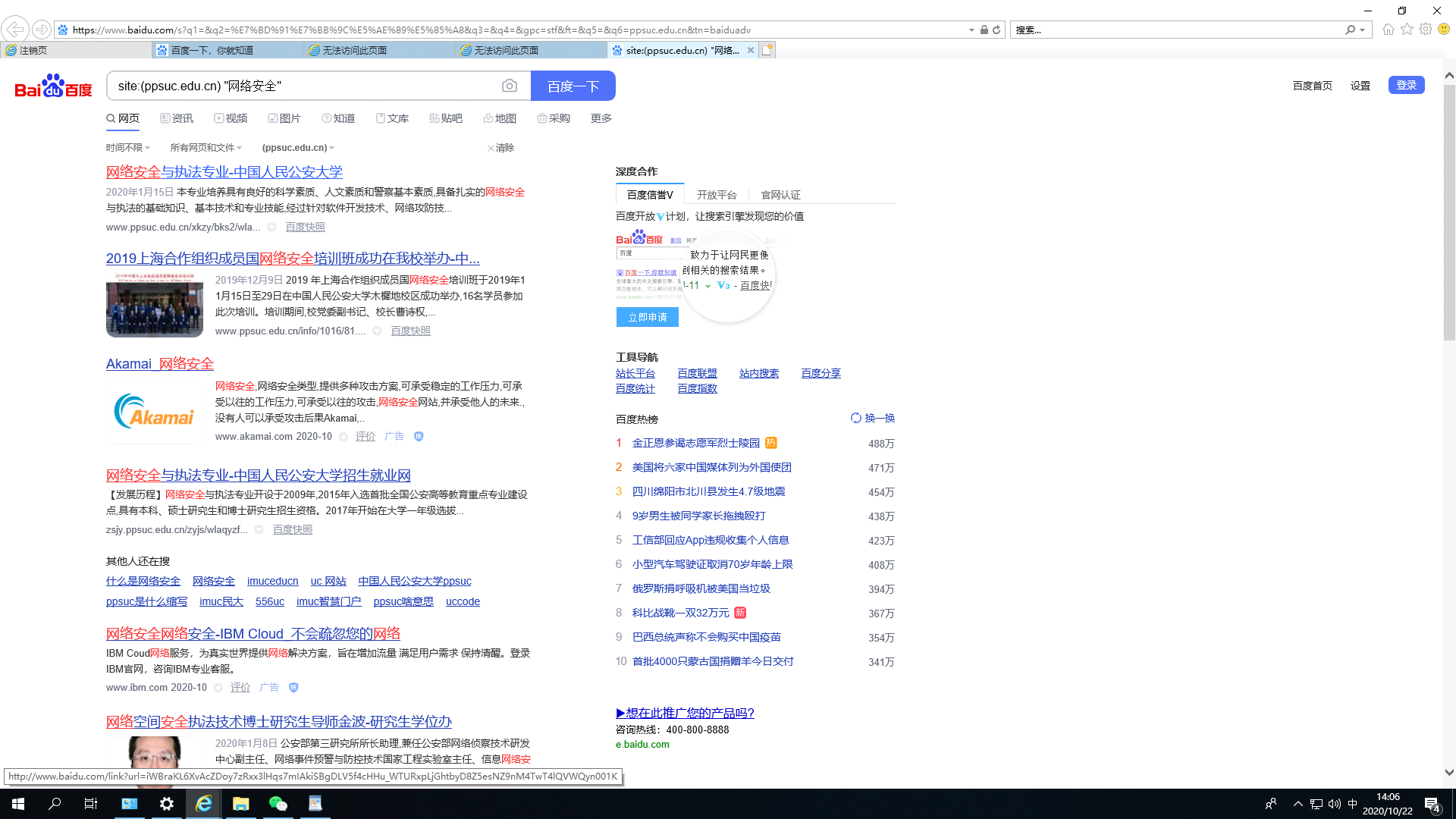Image resolution: width=1456 pixels, height=819 pixels.
Task: Expand the 时间不限 time filter dropdown
Action: point(127,148)
